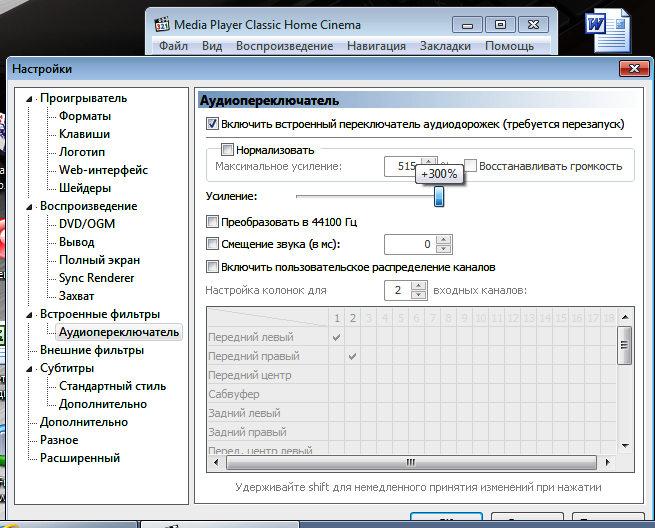This screenshot has width=655, height=528.
Task: Click the horizontal scrollbar left arrow
Action: click(216, 462)
